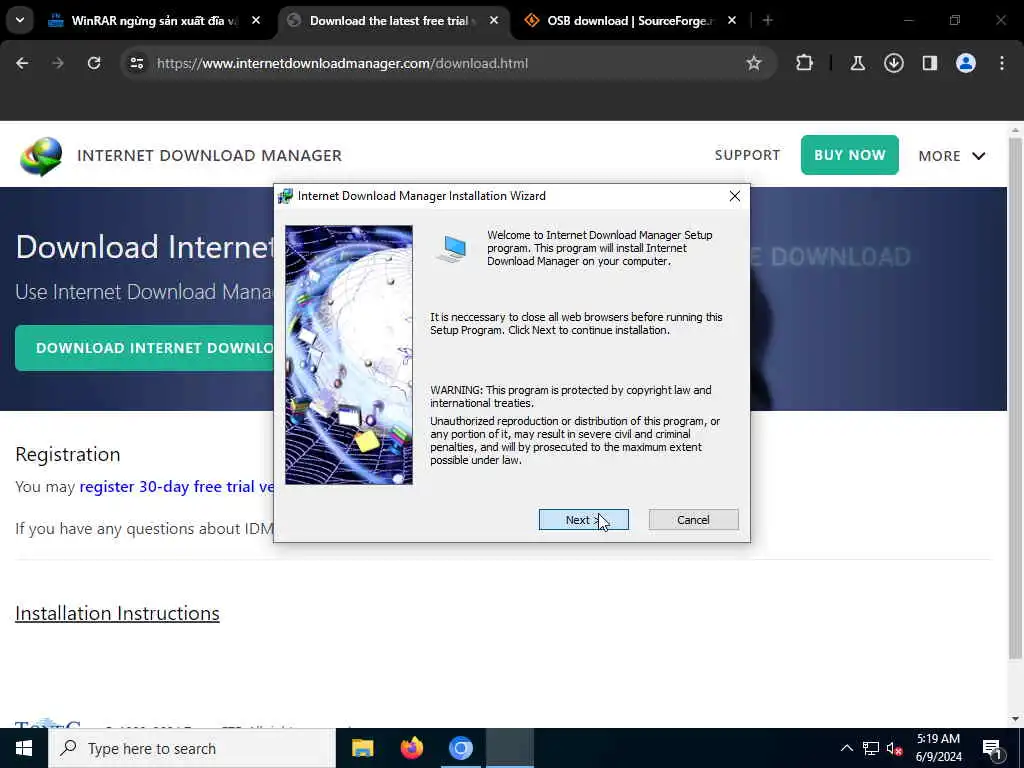Open the browser three-dot menu
Image resolution: width=1024 pixels, height=768 pixels.
tap(1002, 63)
